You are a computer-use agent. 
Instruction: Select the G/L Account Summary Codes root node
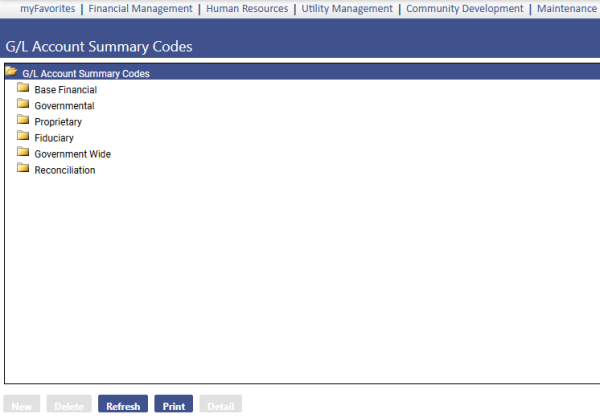[x=86, y=73]
